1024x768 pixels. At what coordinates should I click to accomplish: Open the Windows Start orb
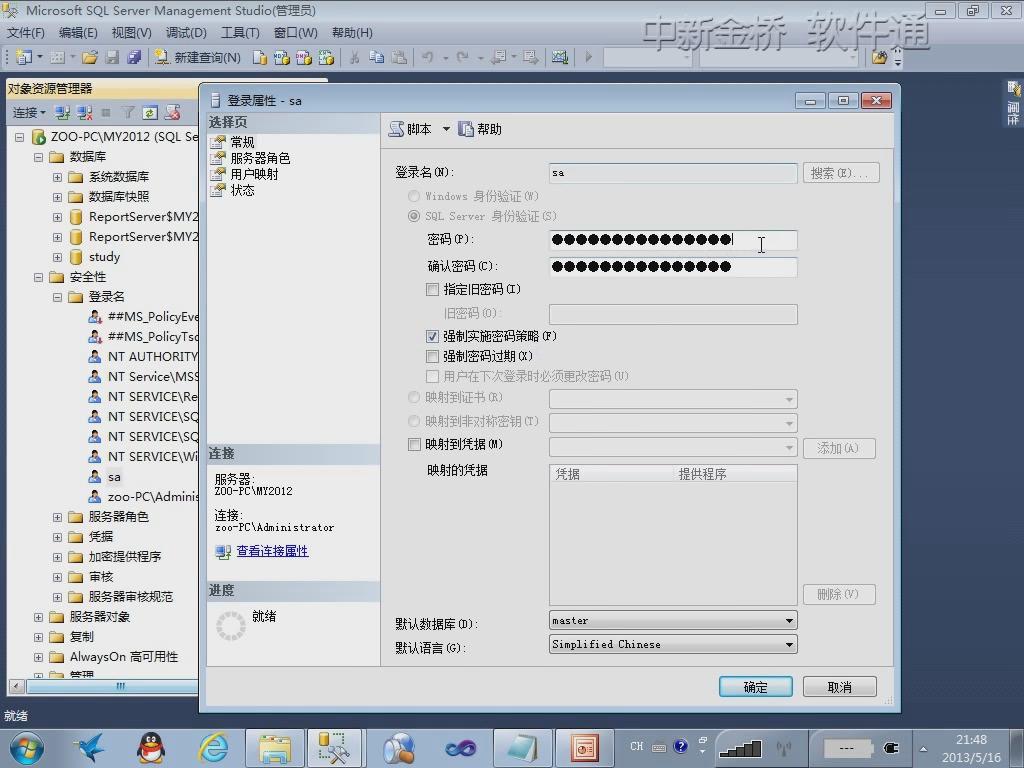[x=26, y=748]
